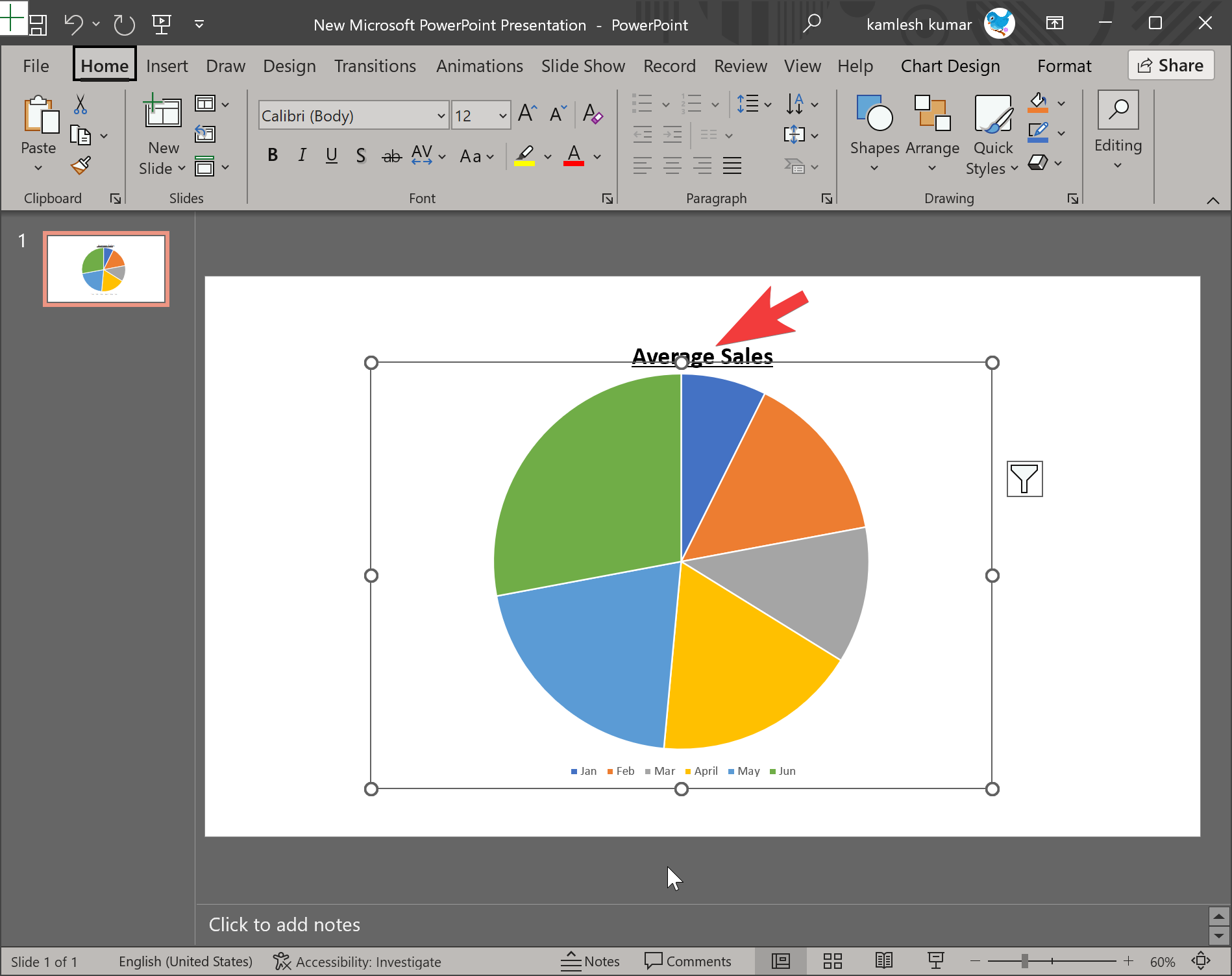The image size is (1232, 976).
Task: Click the Copy icon
Action: (80, 135)
